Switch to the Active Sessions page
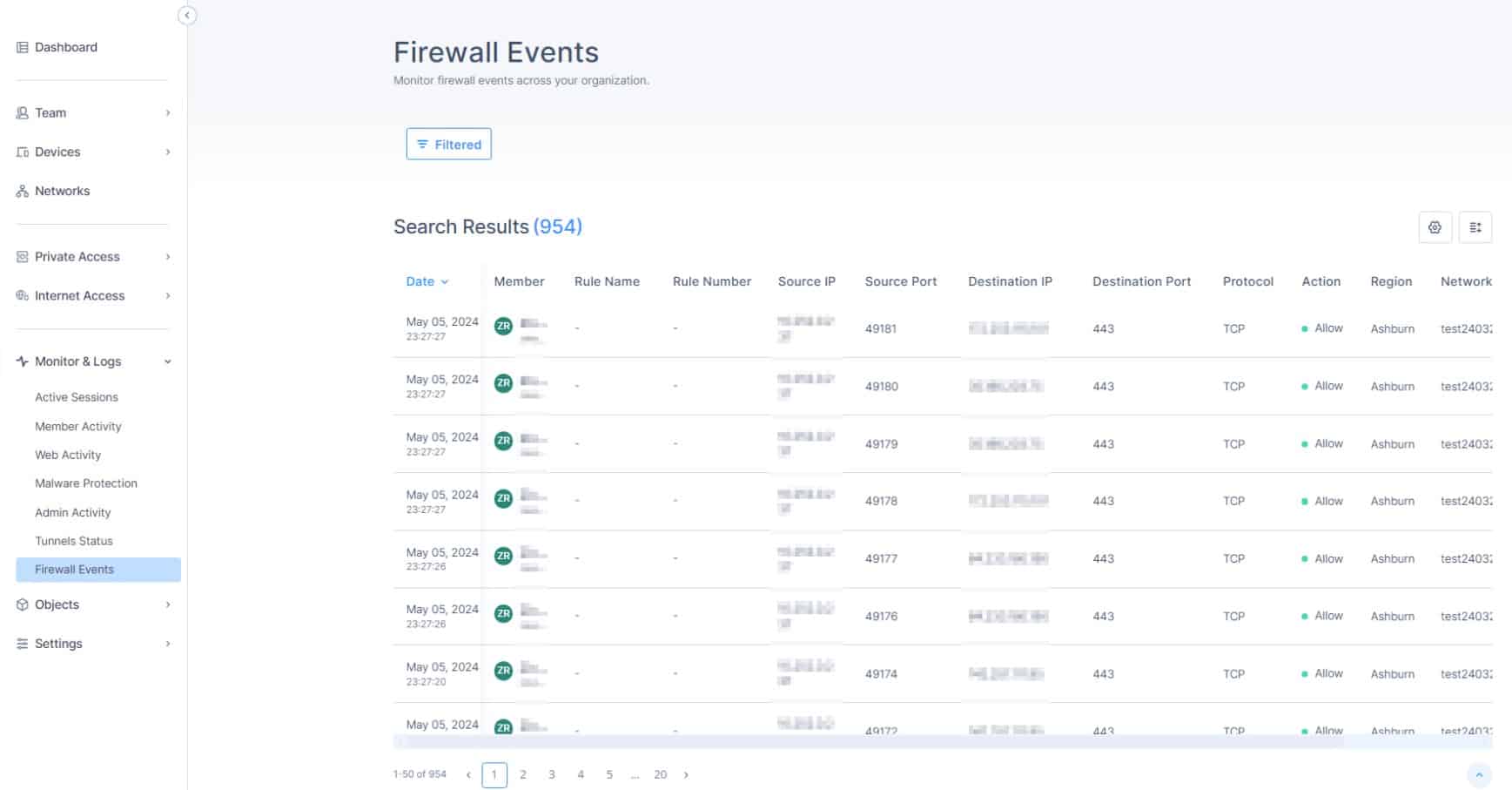This screenshot has width=1512, height=790. [77, 396]
